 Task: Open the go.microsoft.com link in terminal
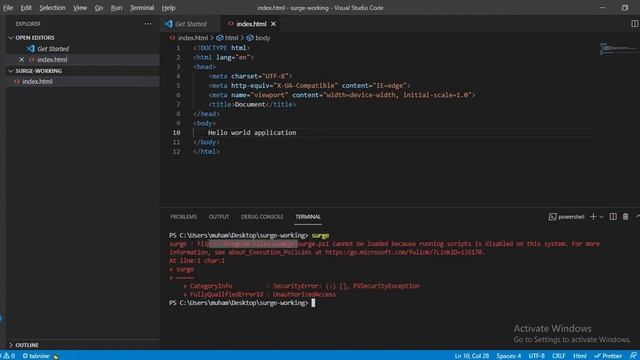point(404,252)
